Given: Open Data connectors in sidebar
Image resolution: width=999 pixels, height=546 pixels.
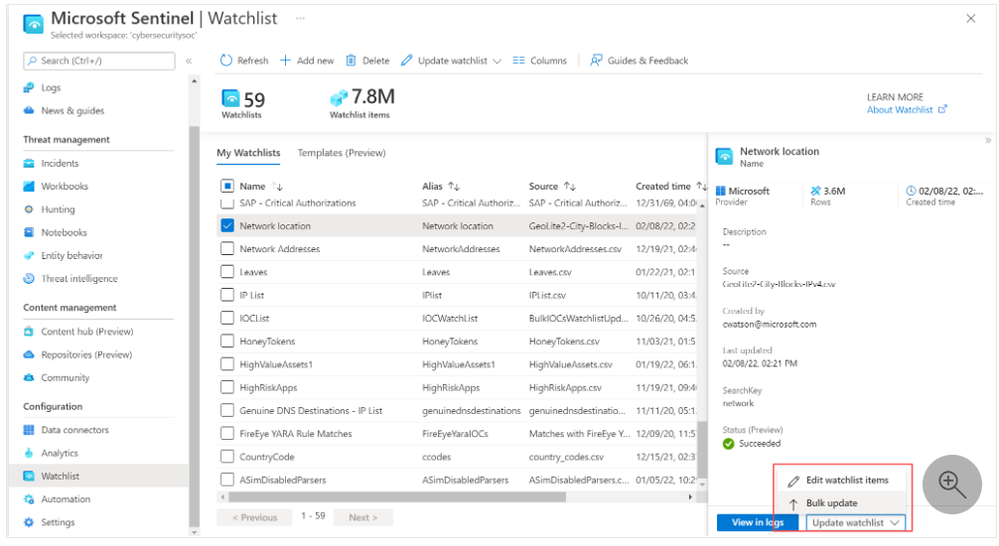Looking at the screenshot, I should click(75, 430).
